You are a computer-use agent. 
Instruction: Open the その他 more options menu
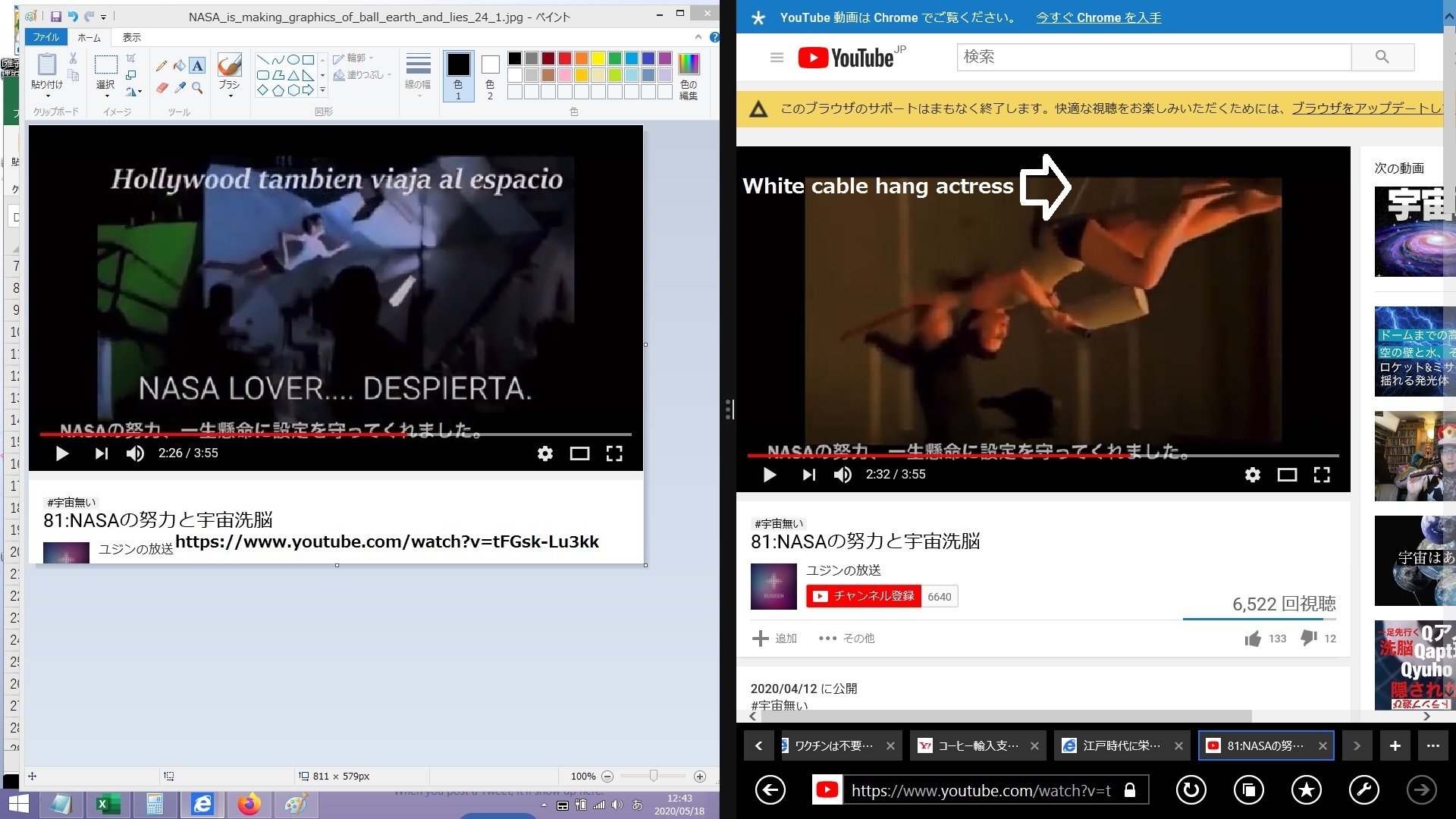click(x=846, y=639)
